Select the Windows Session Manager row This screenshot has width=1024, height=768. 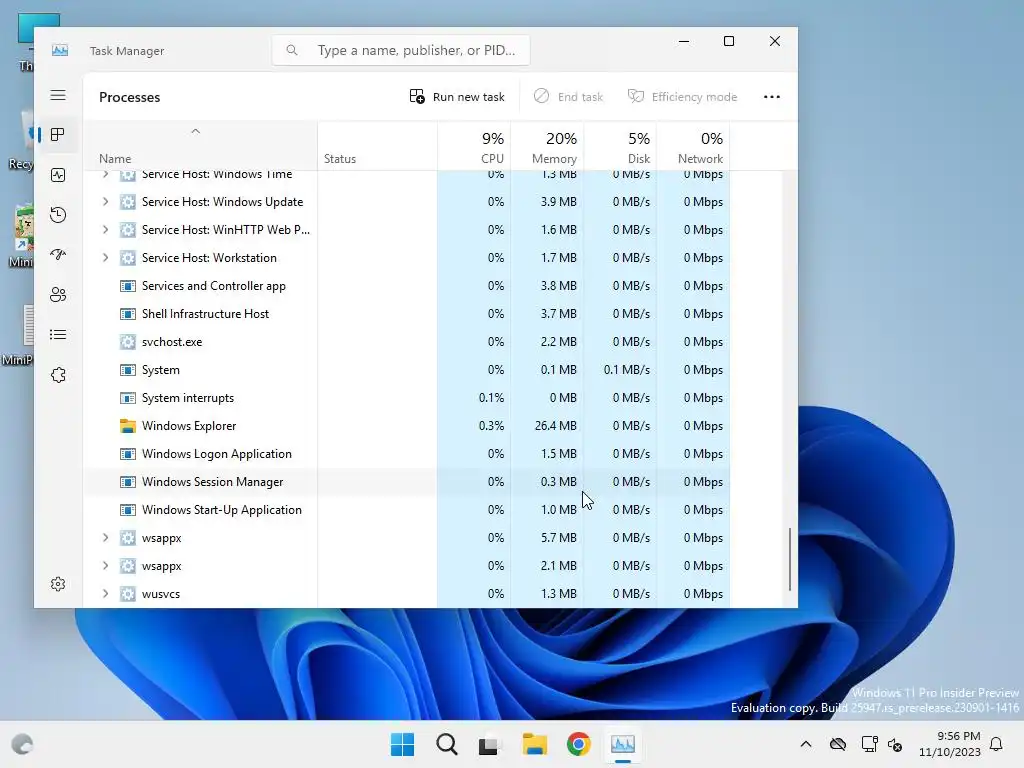[x=407, y=482]
